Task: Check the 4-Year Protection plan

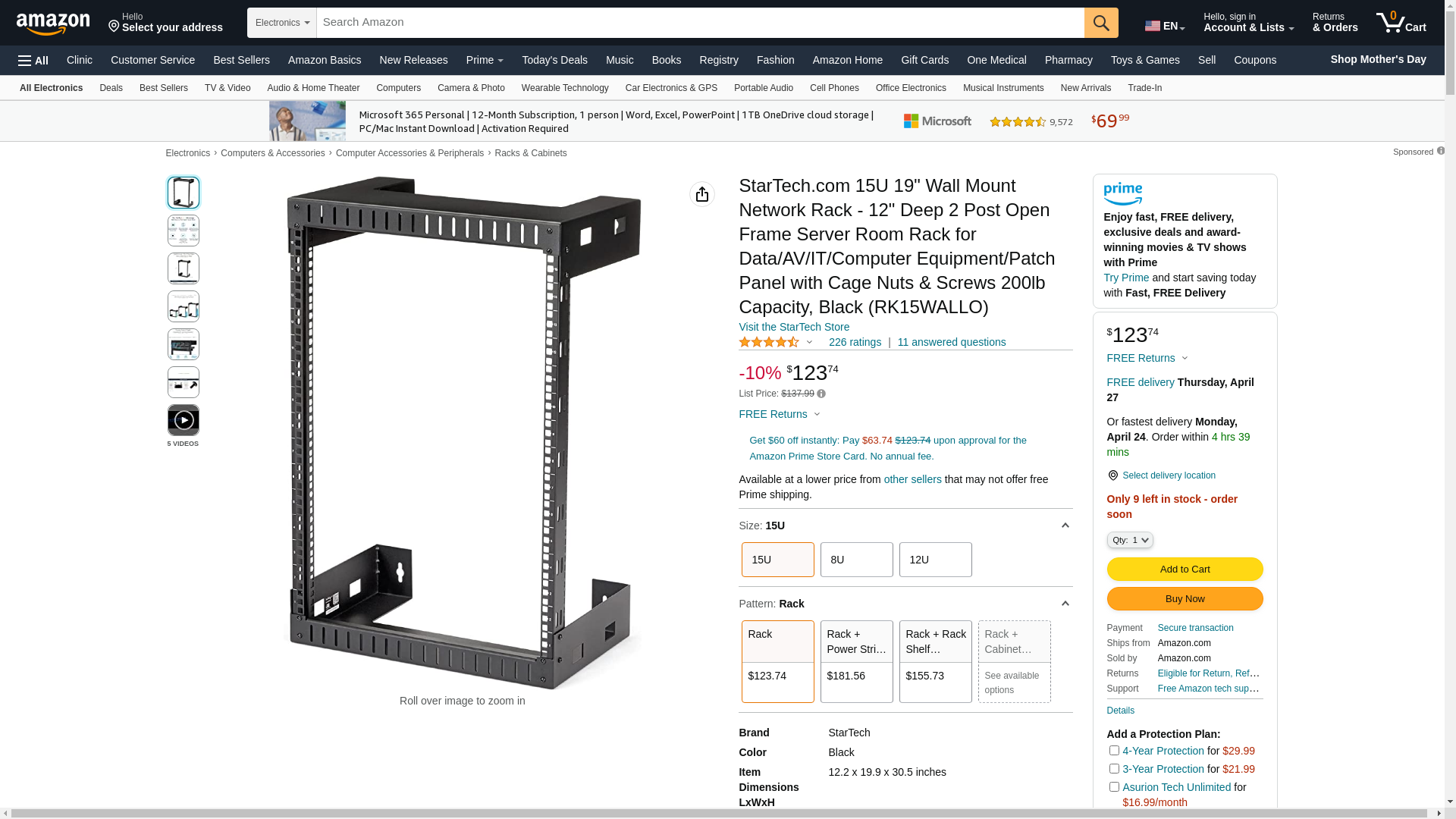Action: (1114, 750)
